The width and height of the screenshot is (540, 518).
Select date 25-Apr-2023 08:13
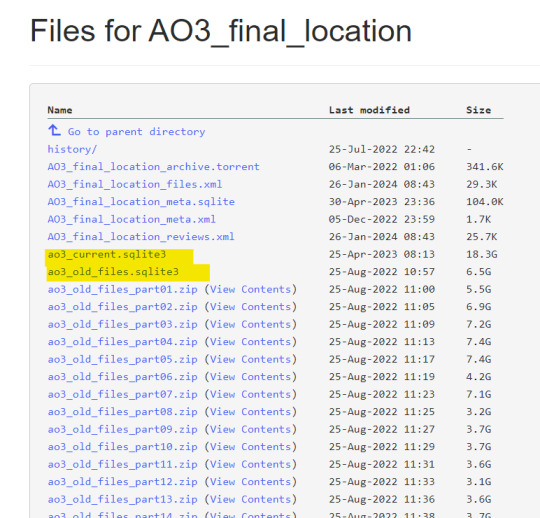(x=382, y=254)
